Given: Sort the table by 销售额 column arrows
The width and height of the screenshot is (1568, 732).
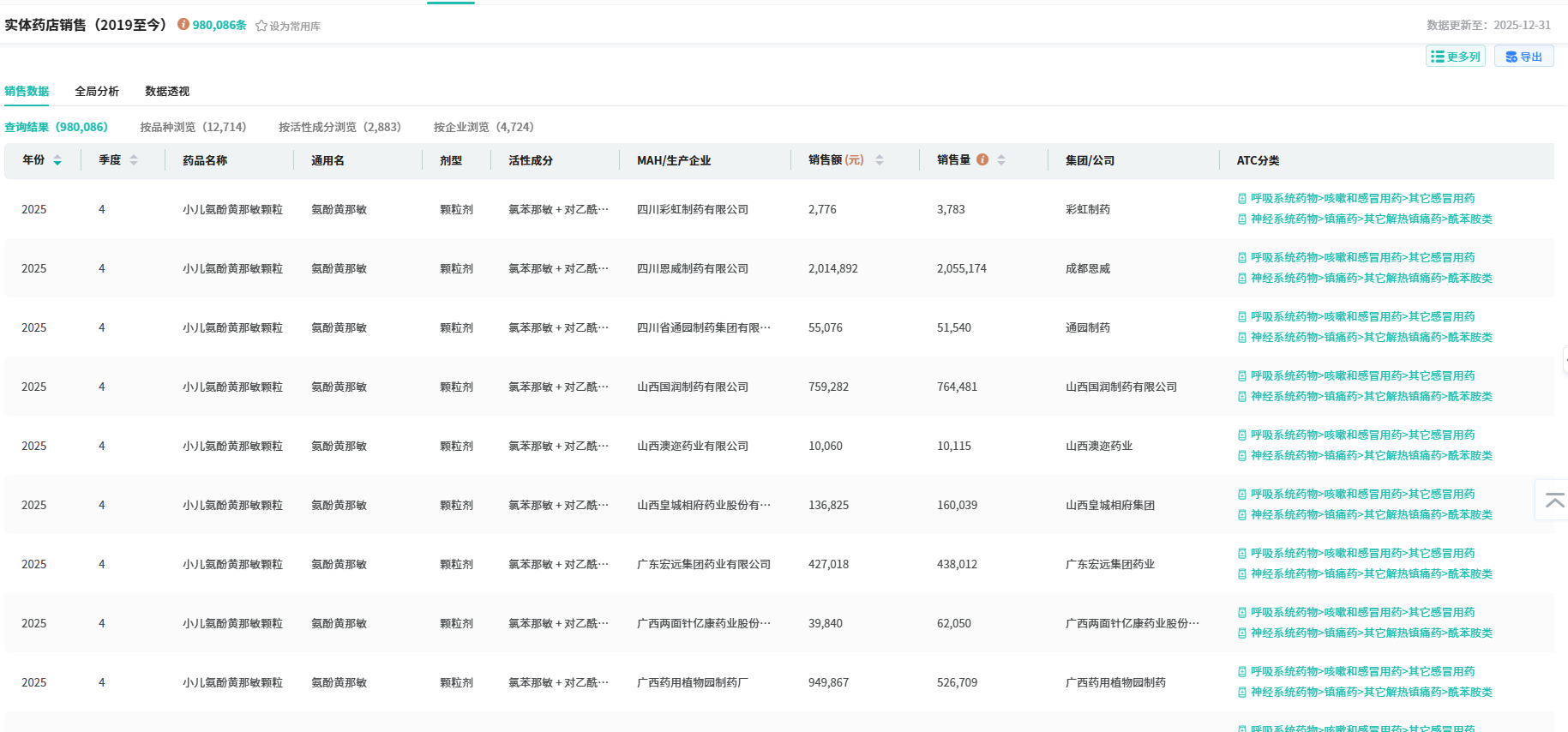Looking at the screenshot, I should [880, 160].
